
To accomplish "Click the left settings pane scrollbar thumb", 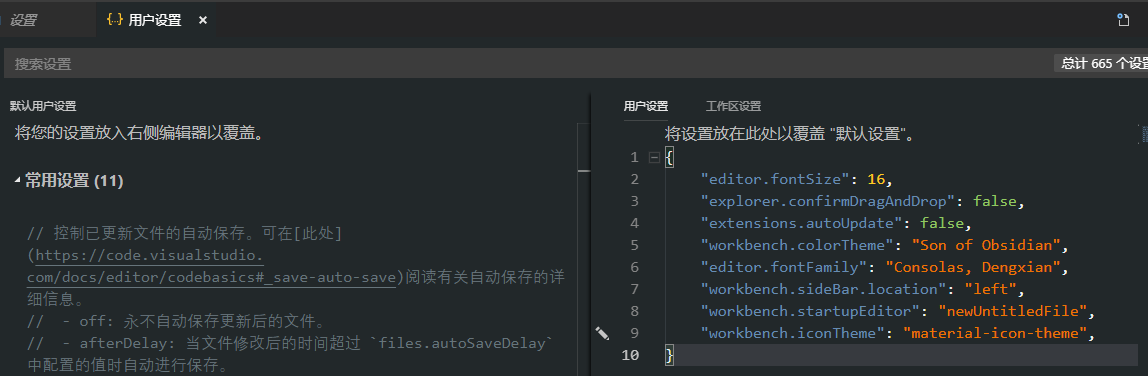I will pos(584,170).
